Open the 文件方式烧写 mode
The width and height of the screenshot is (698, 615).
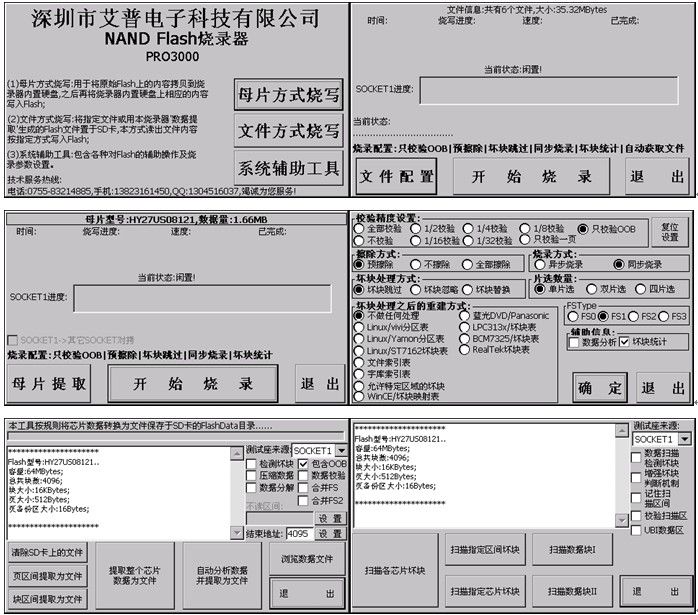tap(288, 131)
